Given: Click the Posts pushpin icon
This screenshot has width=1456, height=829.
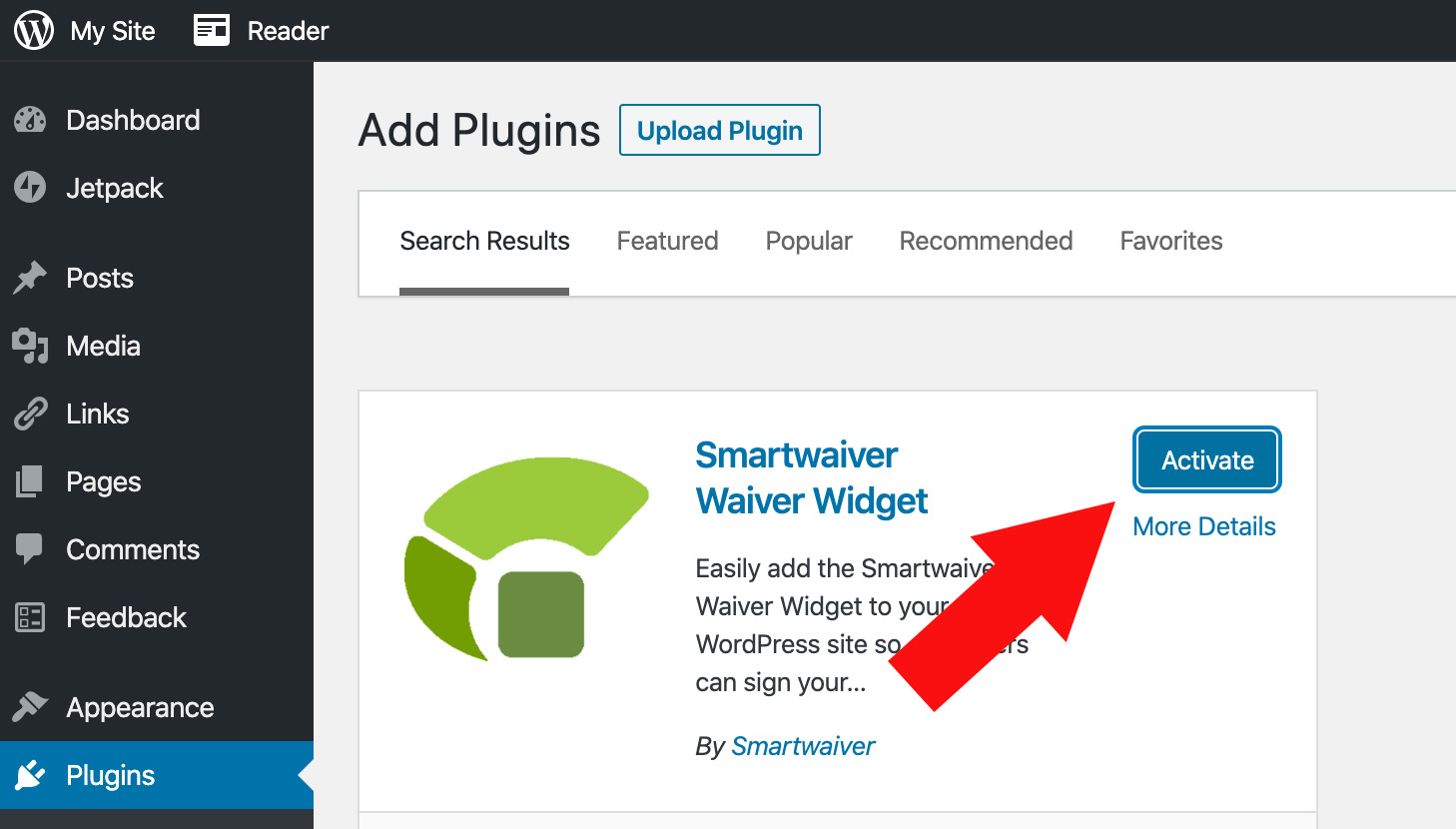Looking at the screenshot, I should (30, 278).
